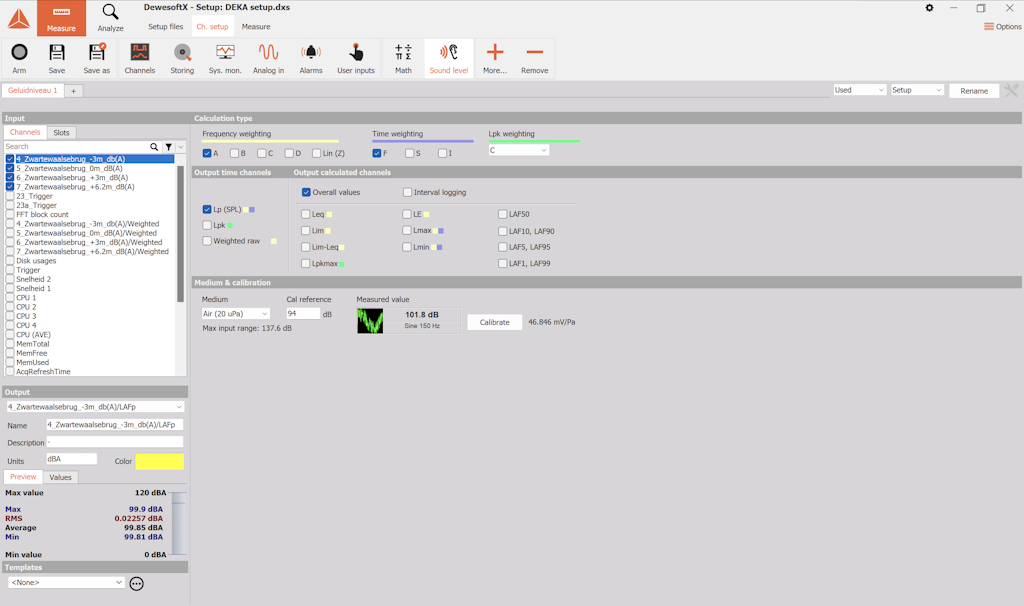The width and height of the screenshot is (1024, 606).
Task: Select the Geluidniveau 1 tab
Action: pyautogui.click(x=33, y=91)
